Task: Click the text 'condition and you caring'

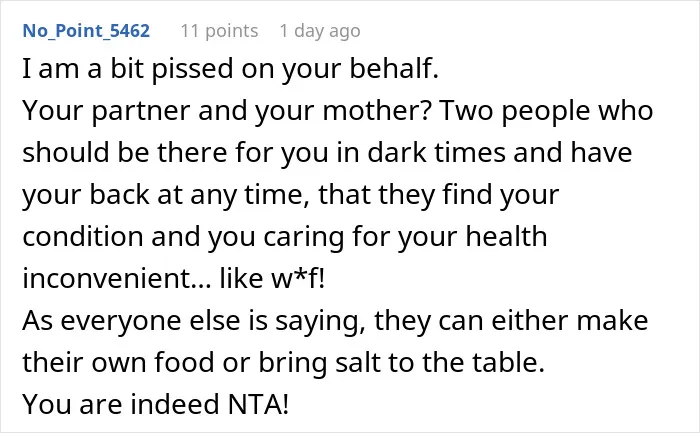Action: (183, 237)
